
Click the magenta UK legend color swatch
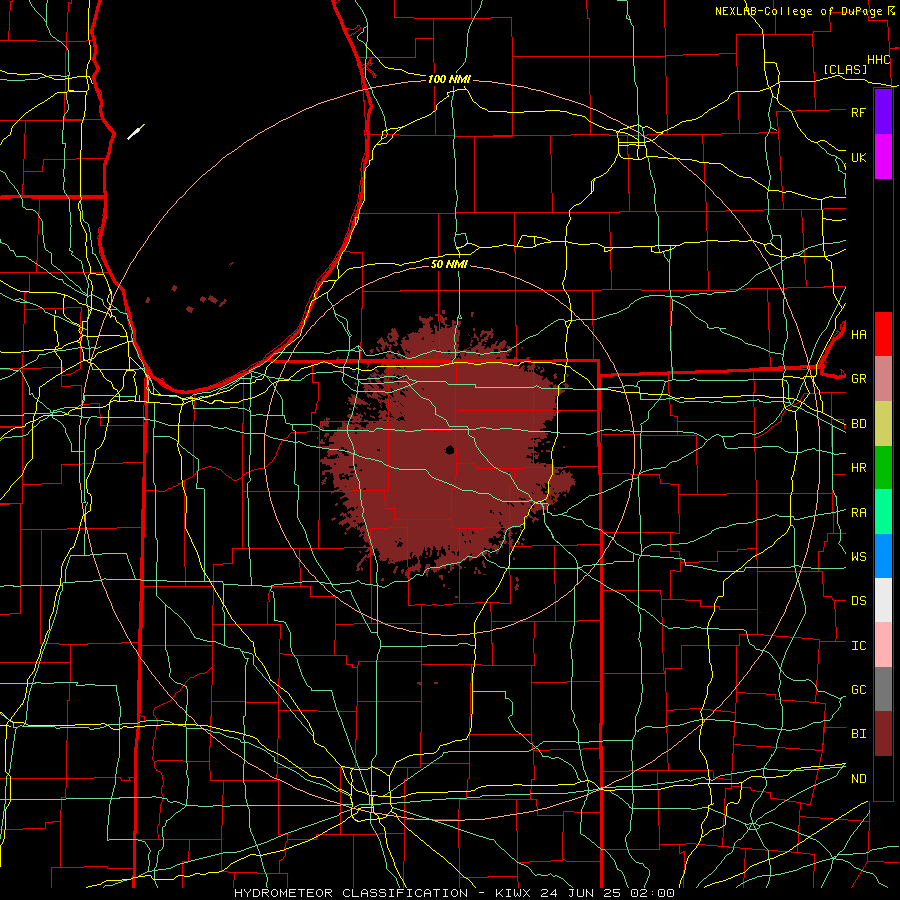coord(883,157)
